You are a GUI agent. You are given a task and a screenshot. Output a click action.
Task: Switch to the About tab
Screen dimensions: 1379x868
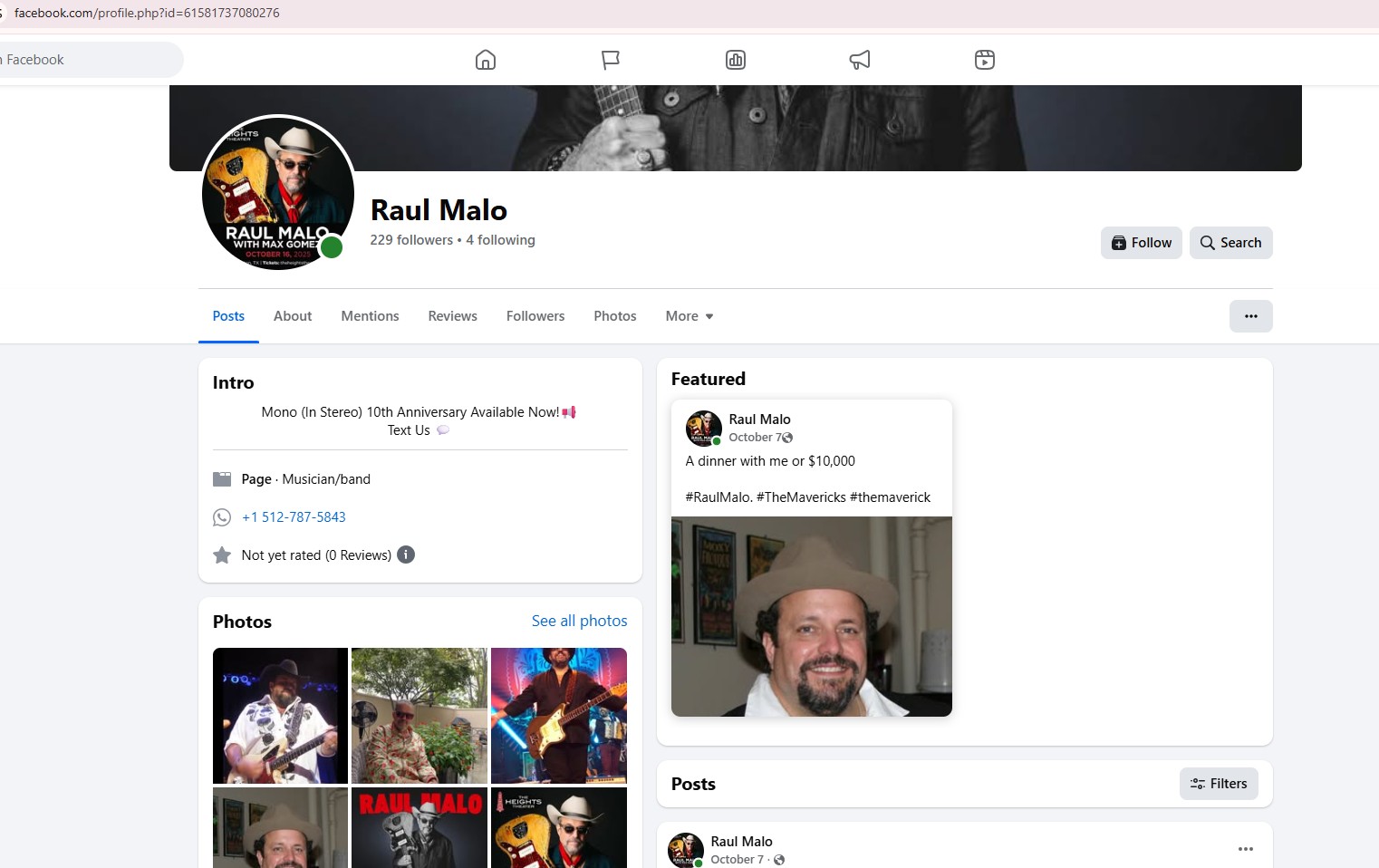(293, 316)
